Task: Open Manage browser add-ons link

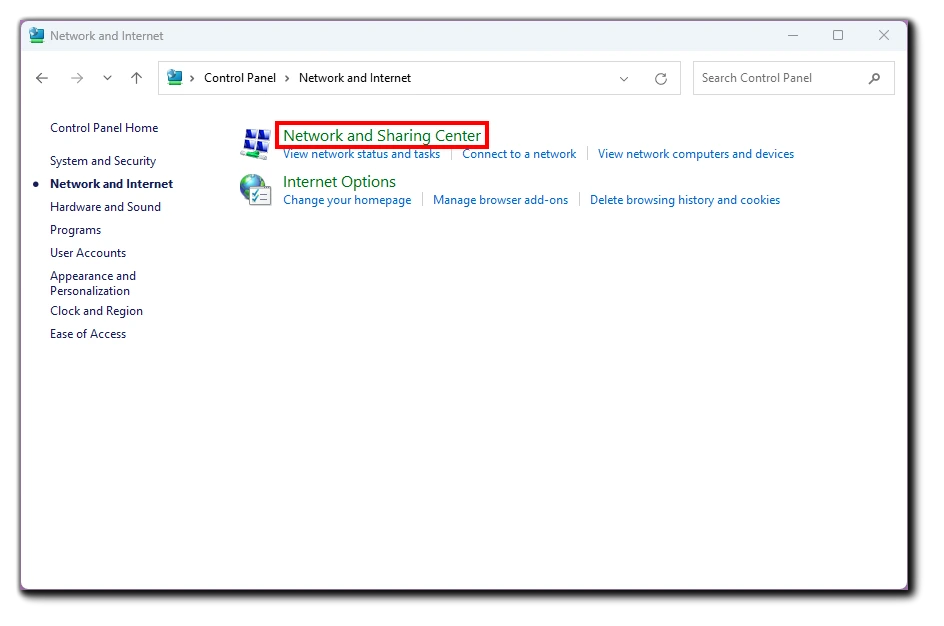Action: click(x=500, y=200)
